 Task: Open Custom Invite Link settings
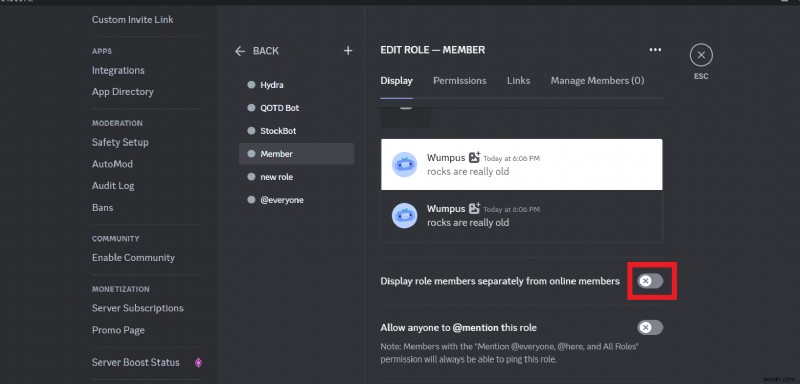(x=133, y=19)
